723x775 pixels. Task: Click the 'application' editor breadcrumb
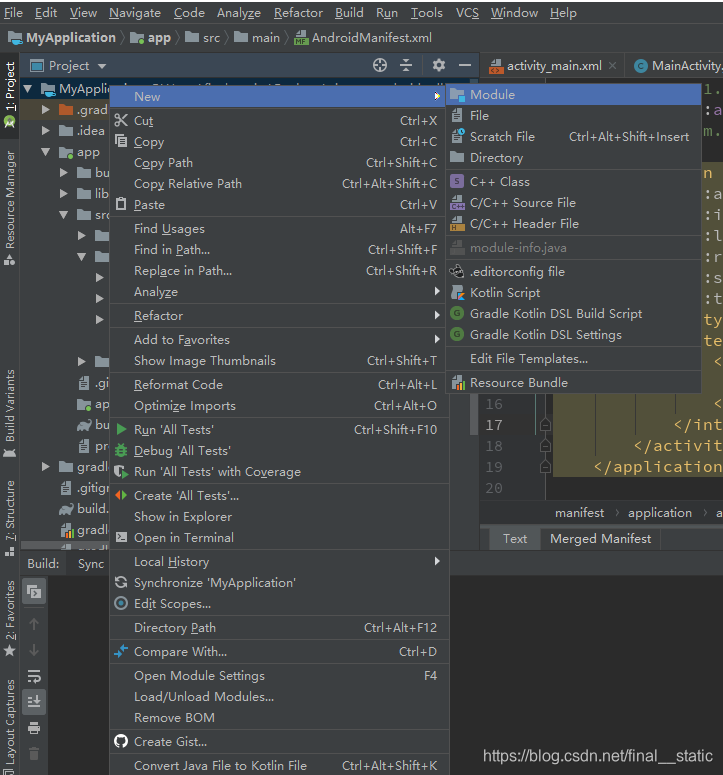click(x=660, y=513)
